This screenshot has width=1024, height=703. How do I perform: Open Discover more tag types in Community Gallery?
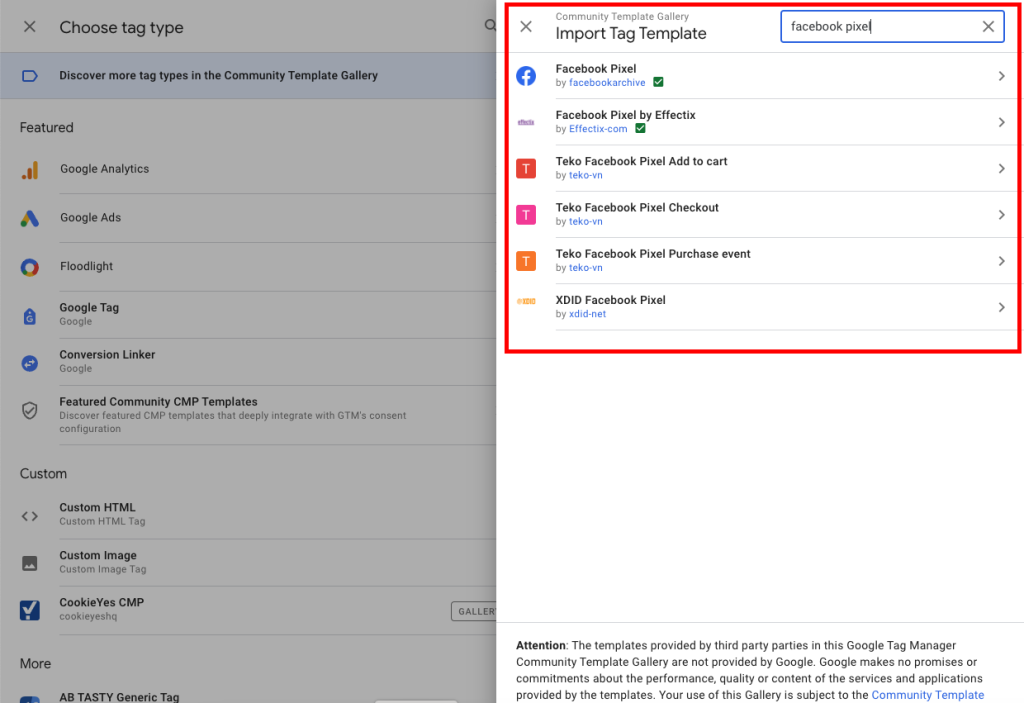[x=248, y=76]
